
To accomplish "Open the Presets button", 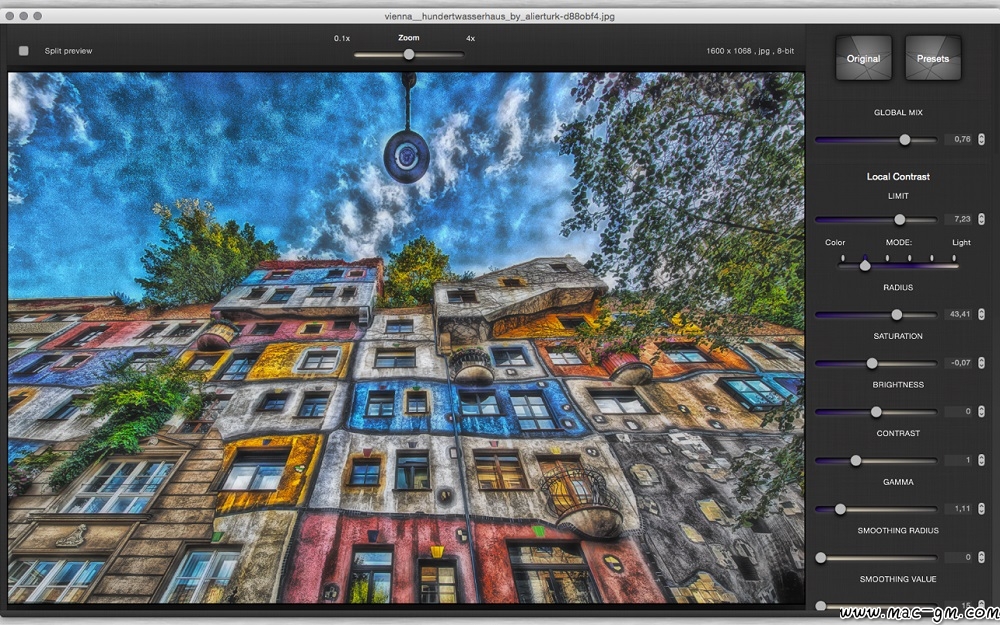I will click(933, 58).
